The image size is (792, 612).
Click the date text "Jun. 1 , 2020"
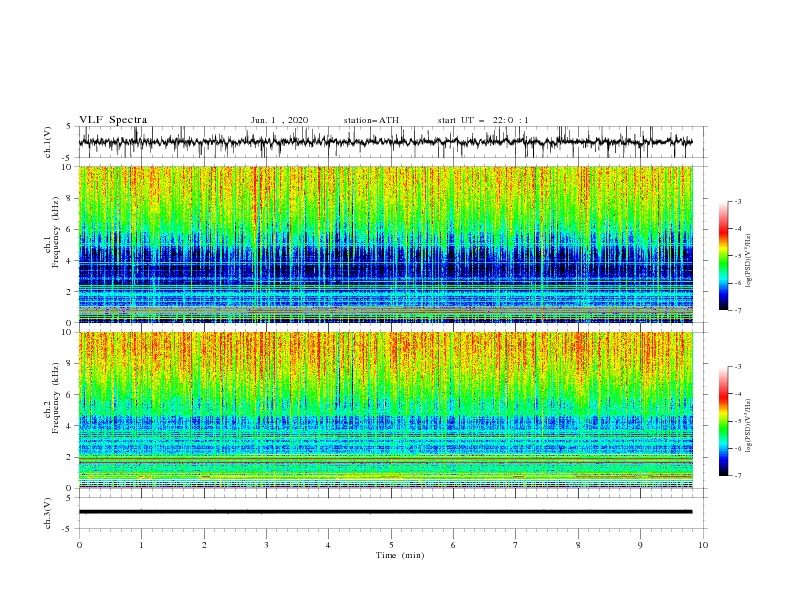tap(279, 120)
